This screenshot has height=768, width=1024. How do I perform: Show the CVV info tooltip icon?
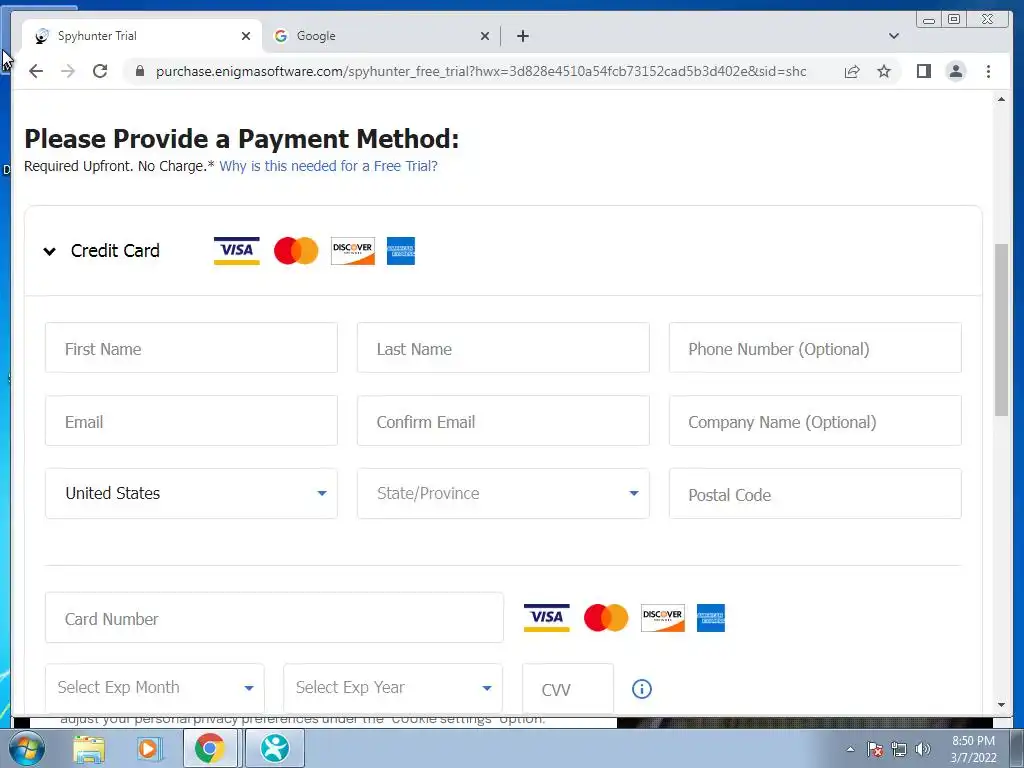(x=642, y=688)
